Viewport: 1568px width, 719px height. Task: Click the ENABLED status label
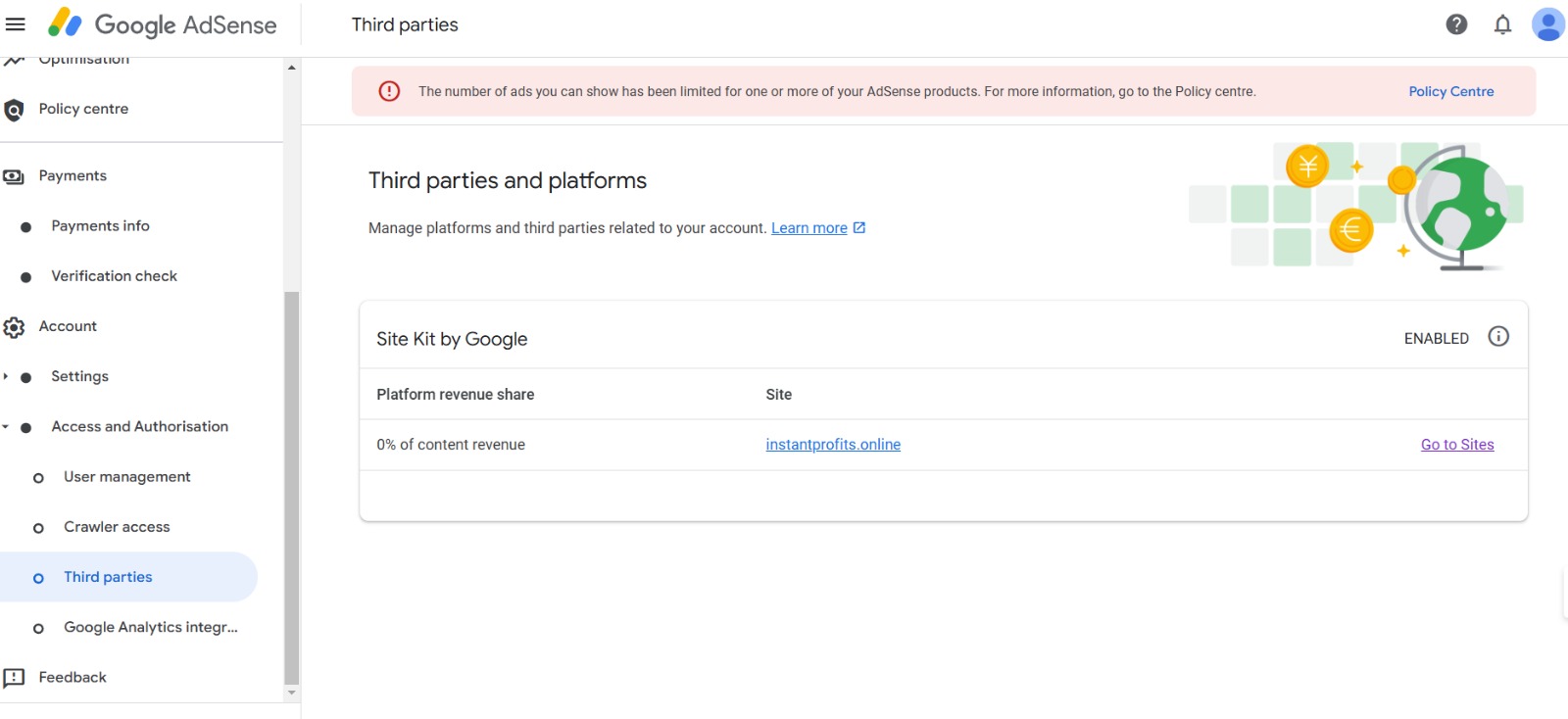coord(1436,338)
